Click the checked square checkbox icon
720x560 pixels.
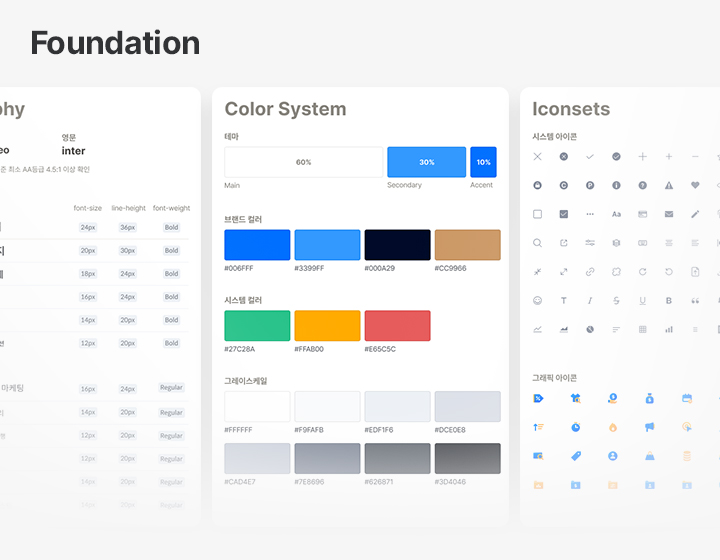(x=564, y=214)
